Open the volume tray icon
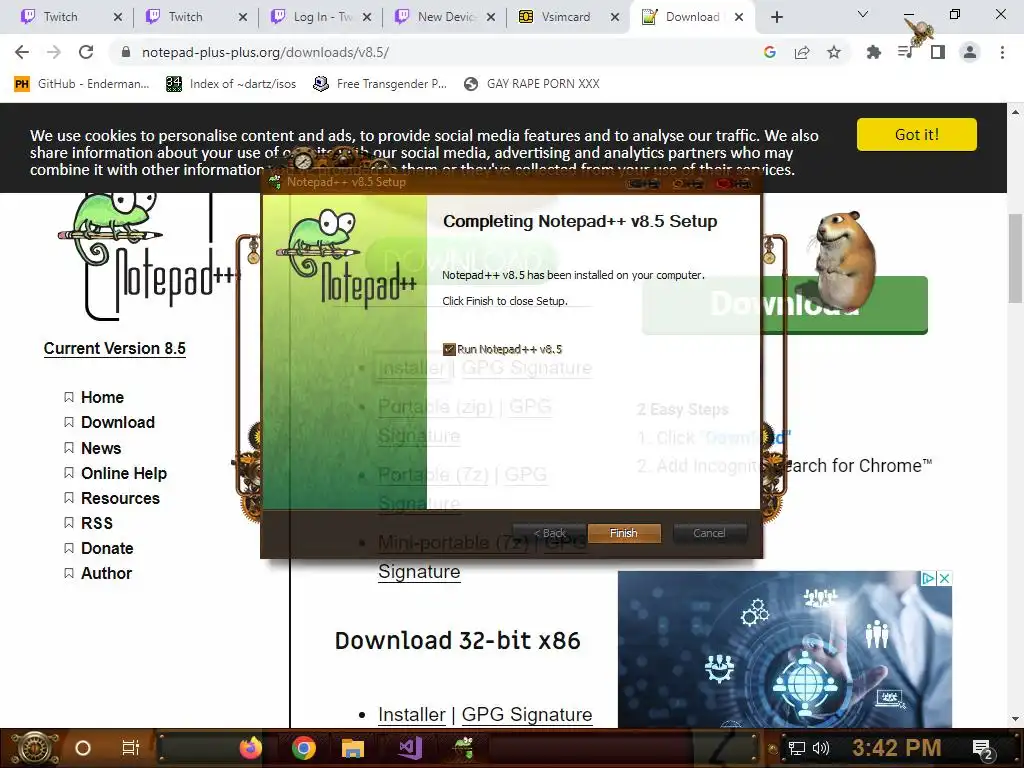Screen dimensions: 1024x768 coord(821,748)
